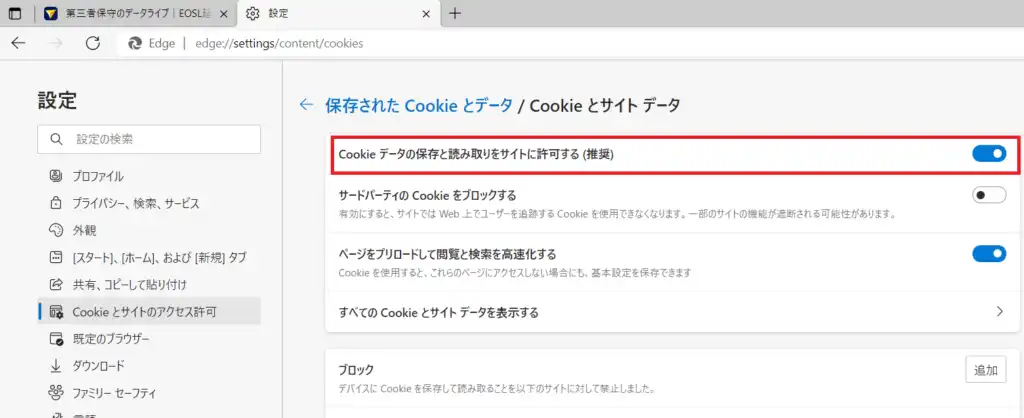1024x418 pixels.
Task: Click the 追加 button in ブロック section
Action: click(x=985, y=370)
